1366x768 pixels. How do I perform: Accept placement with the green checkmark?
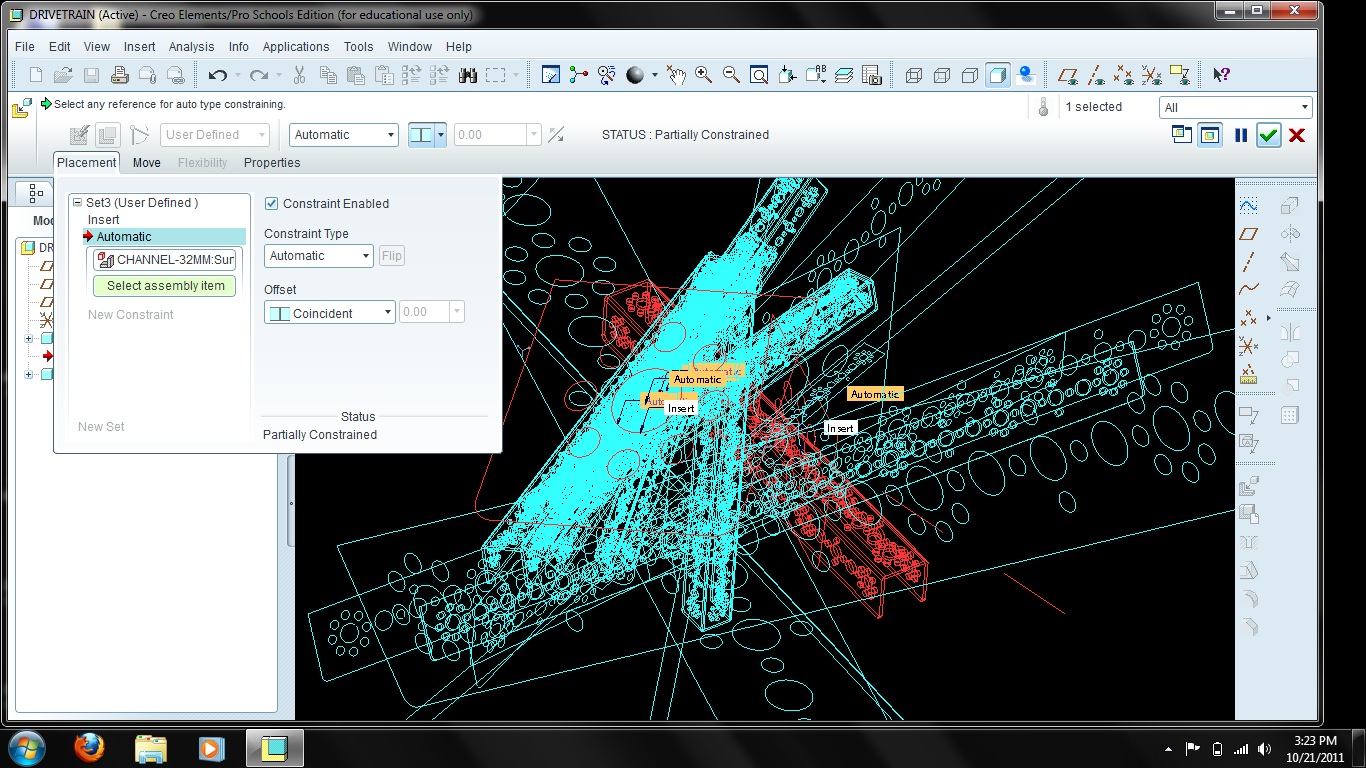pyautogui.click(x=1269, y=135)
